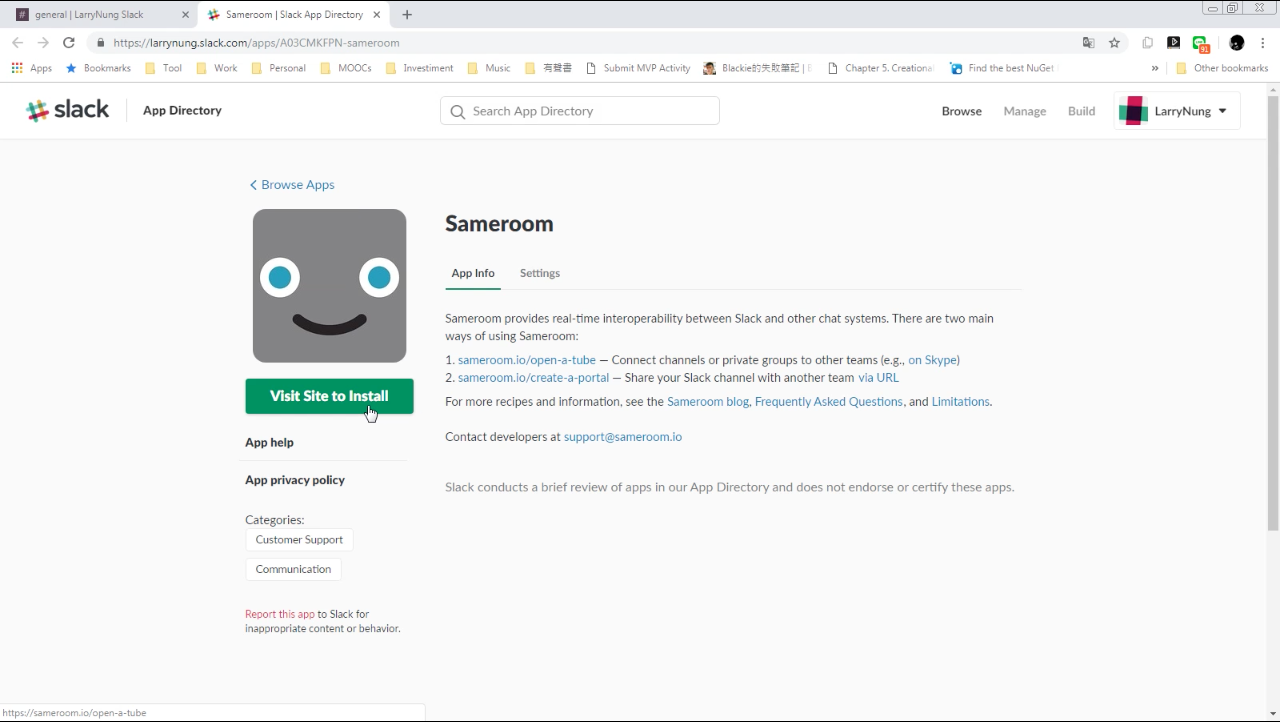
Task: Open the Manage menu item
Action: pyautogui.click(x=1025, y=111)
